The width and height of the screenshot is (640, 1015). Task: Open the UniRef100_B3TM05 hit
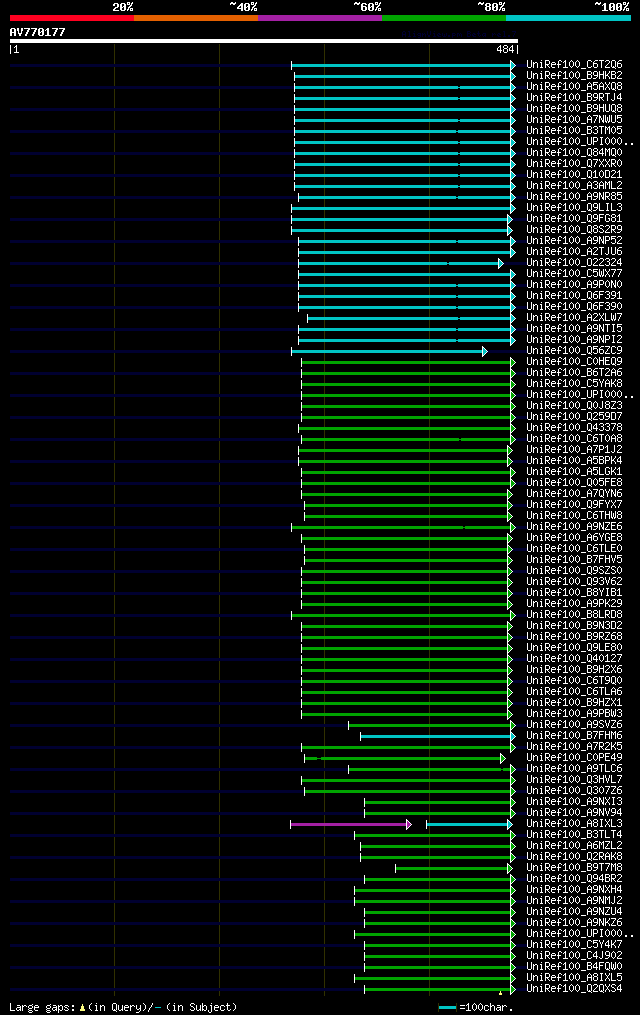point(574,131)
